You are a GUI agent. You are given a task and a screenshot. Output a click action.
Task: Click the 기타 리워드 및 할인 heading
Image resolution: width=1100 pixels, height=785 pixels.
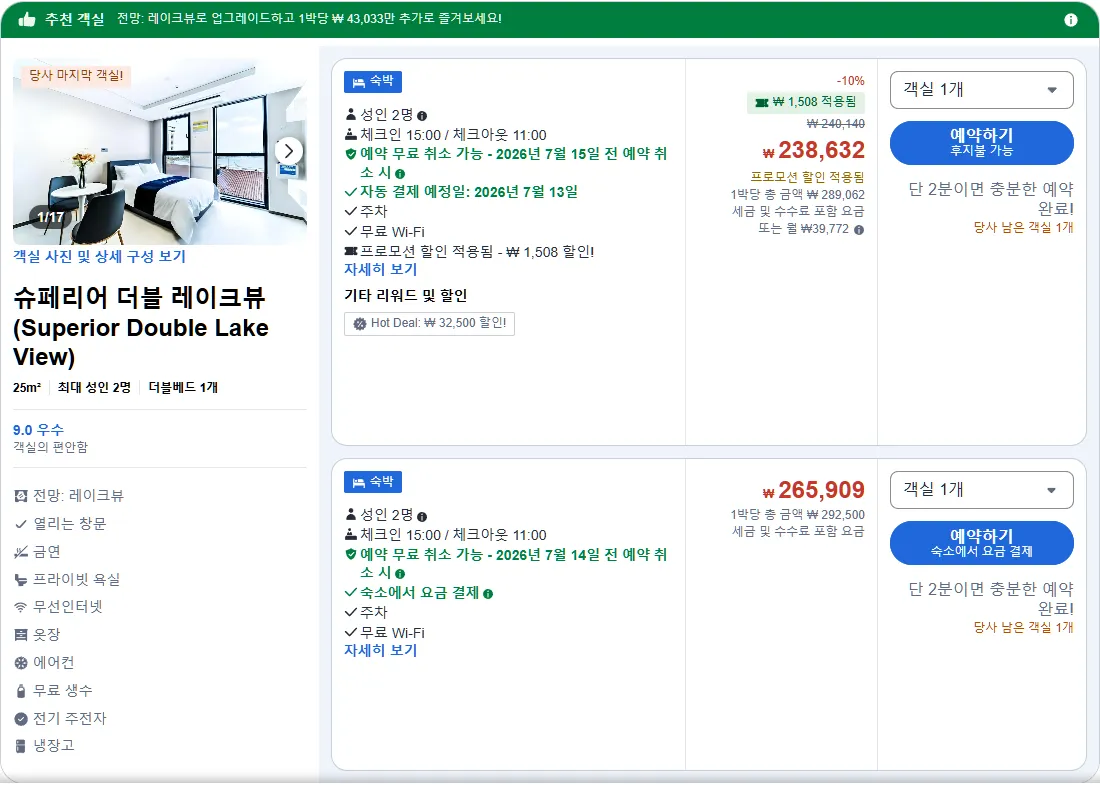pos(405,296)
